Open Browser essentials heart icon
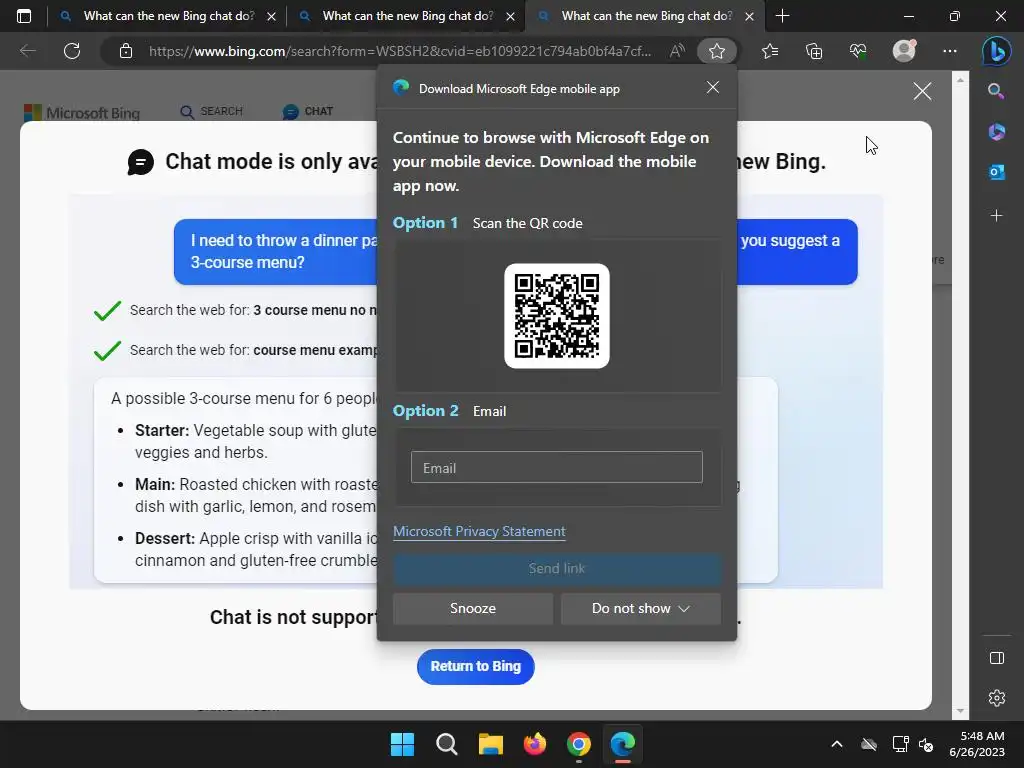 click(x=858, y=51)
